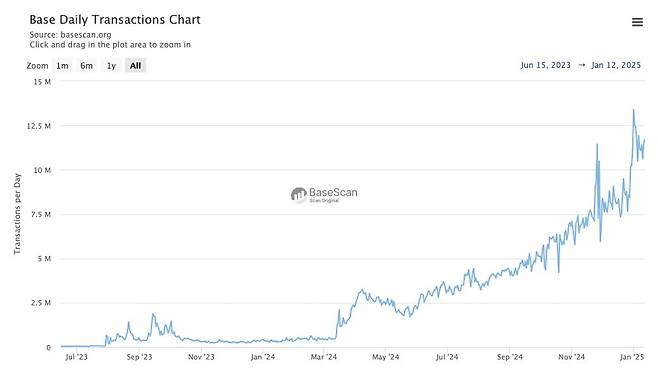Viewport: 658px width, 376px height.
Task: Click the basescan.org source text
Action: pos(86,34)
